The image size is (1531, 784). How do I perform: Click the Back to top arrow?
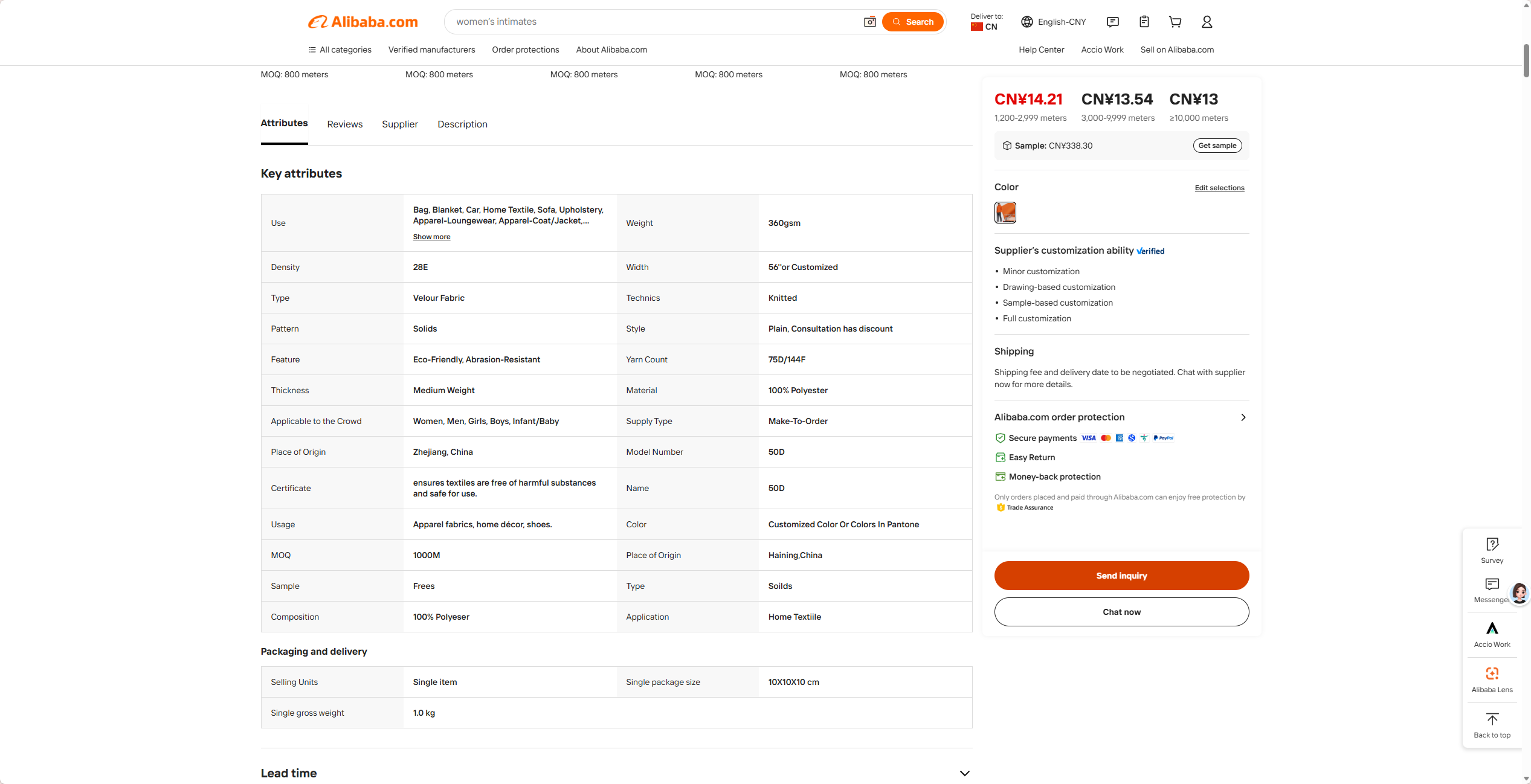[1492, 725]
